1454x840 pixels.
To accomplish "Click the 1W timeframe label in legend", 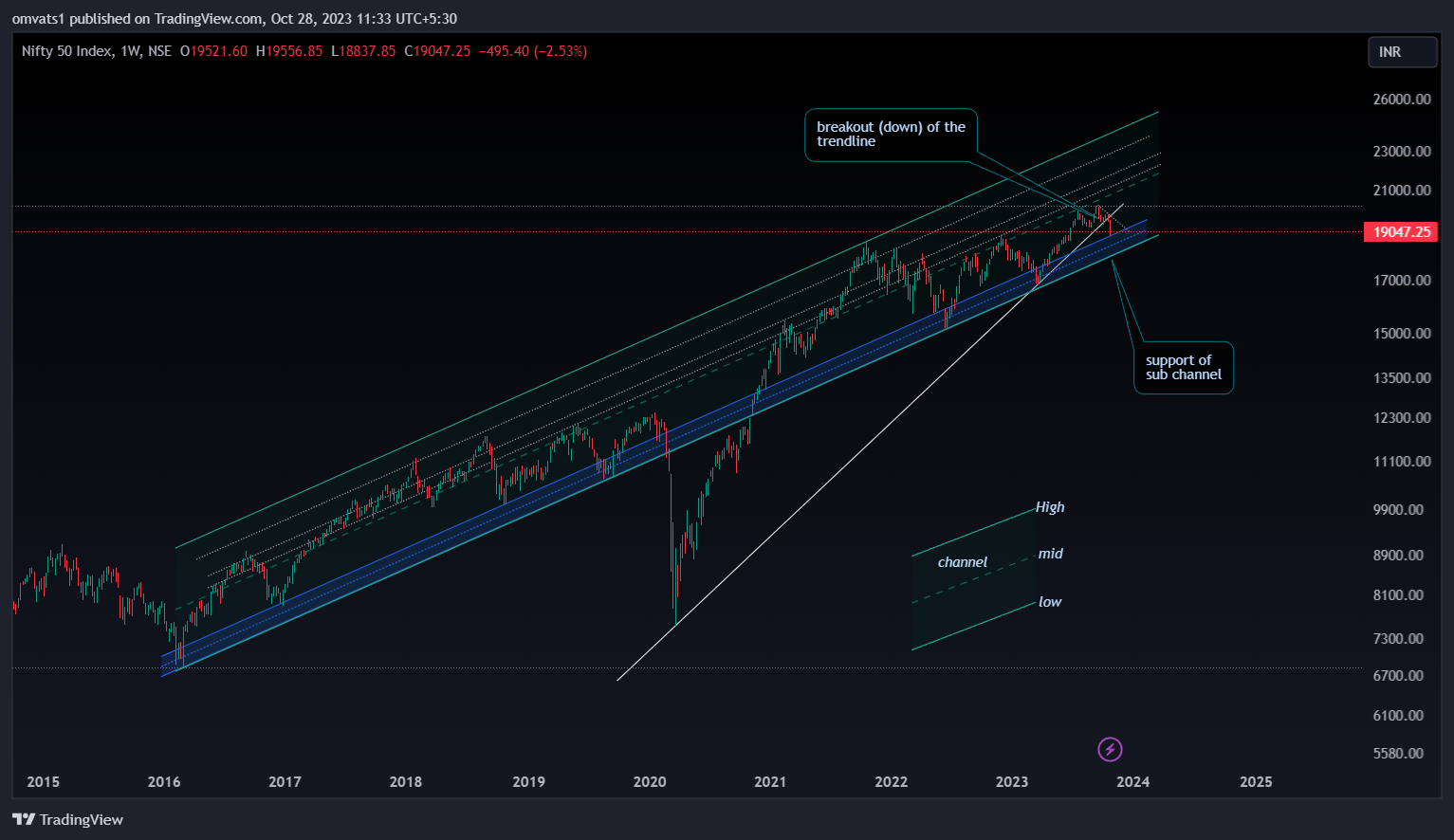I will click(x=130, y=51).
